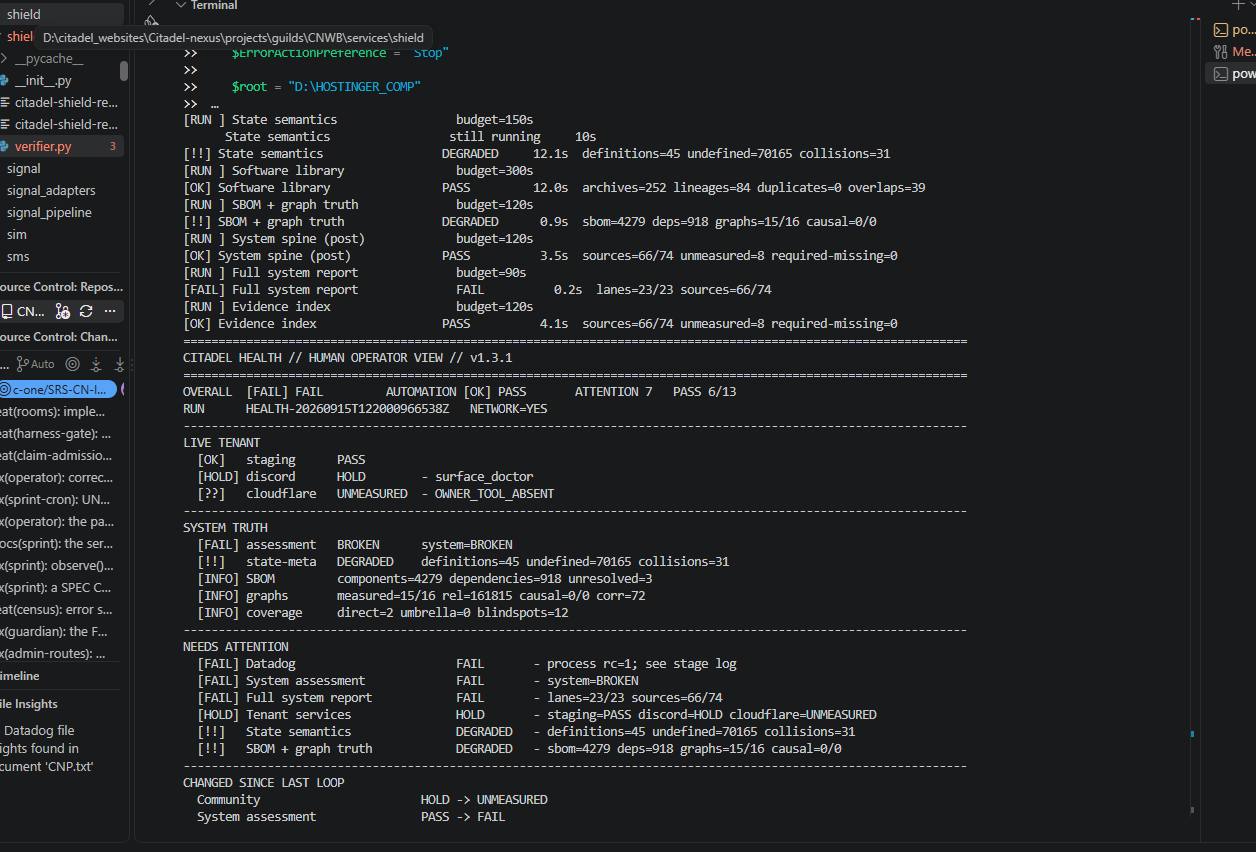
Task: Expand the Timeline section
Action: click(20, 676)
